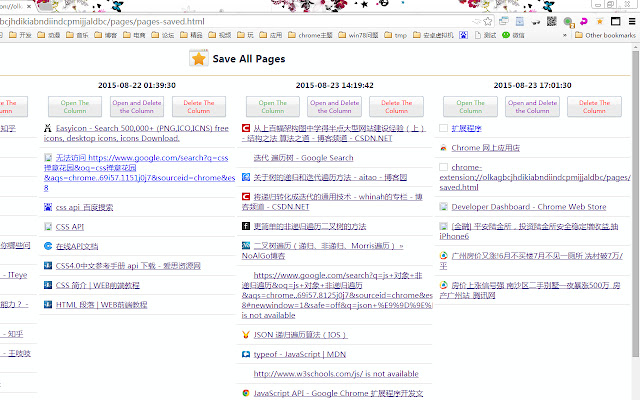The image size is (640, 400).
Task: Open and Delete the 2015-08-23 17:01:30 column
Action: [x=532, y=107]
